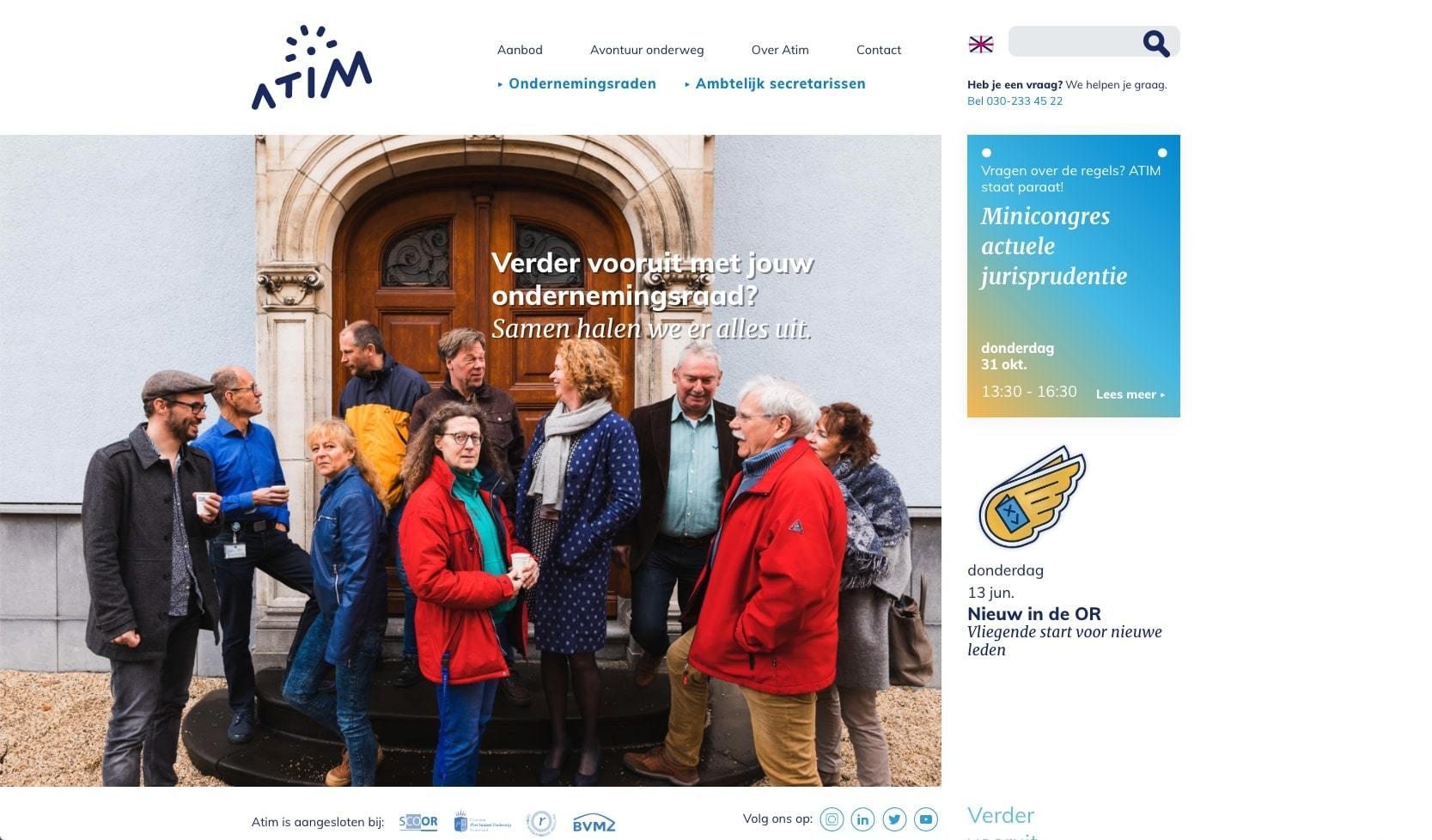Open the YouTube social icon
The image size is (1432, 840).
click(x=926, y=819)
